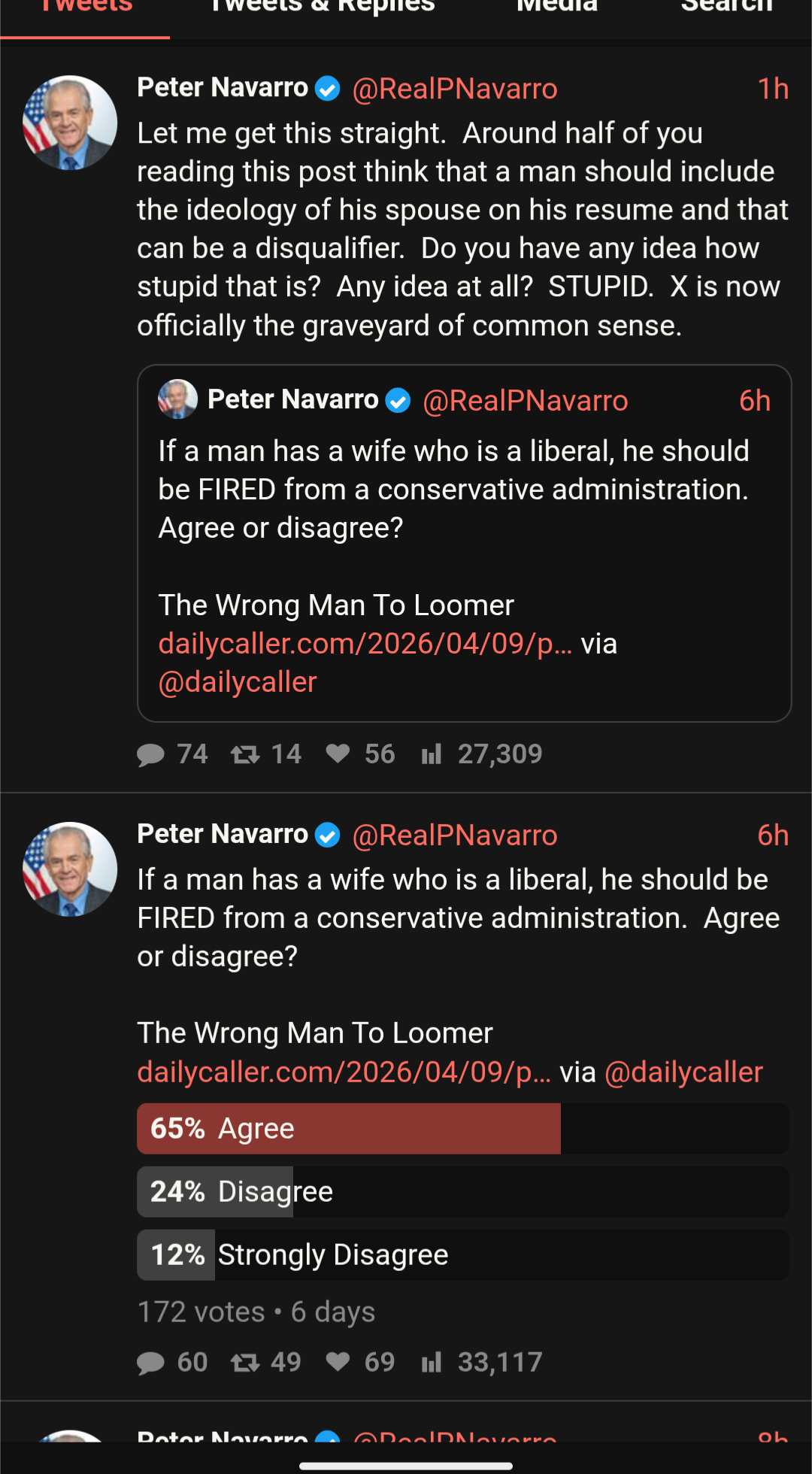Open Peter Navarro's avatar on the top post
This screenshot has width=812, height=1474.
(70, 123)
